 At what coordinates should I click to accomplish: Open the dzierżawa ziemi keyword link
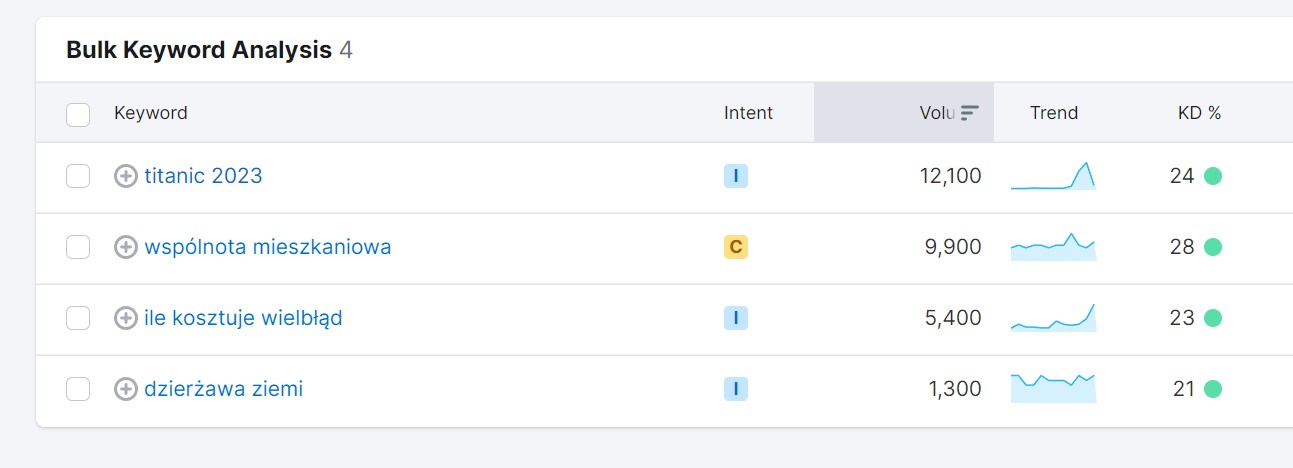(223, 389)
